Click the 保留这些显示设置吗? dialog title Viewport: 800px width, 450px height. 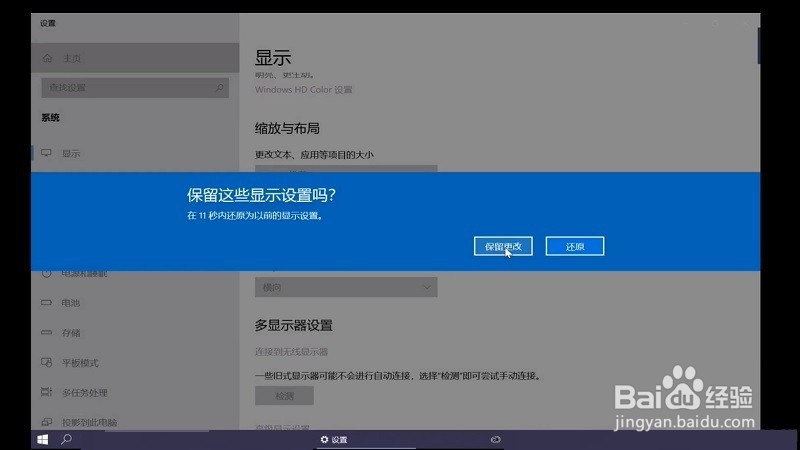[x=261, y=195]
